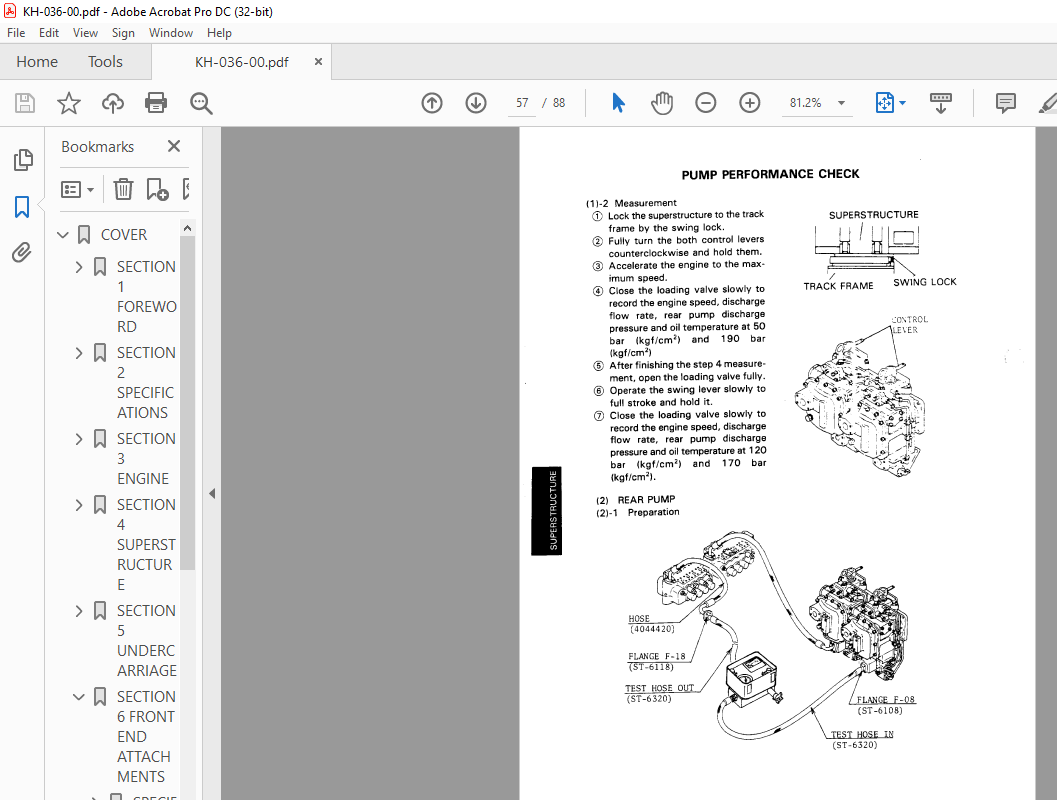This screenshot has height=800, width=1057.
Task: Jump to SECTION 2 SPECIFICATIONS bookmark
Action: coord(146,383)
